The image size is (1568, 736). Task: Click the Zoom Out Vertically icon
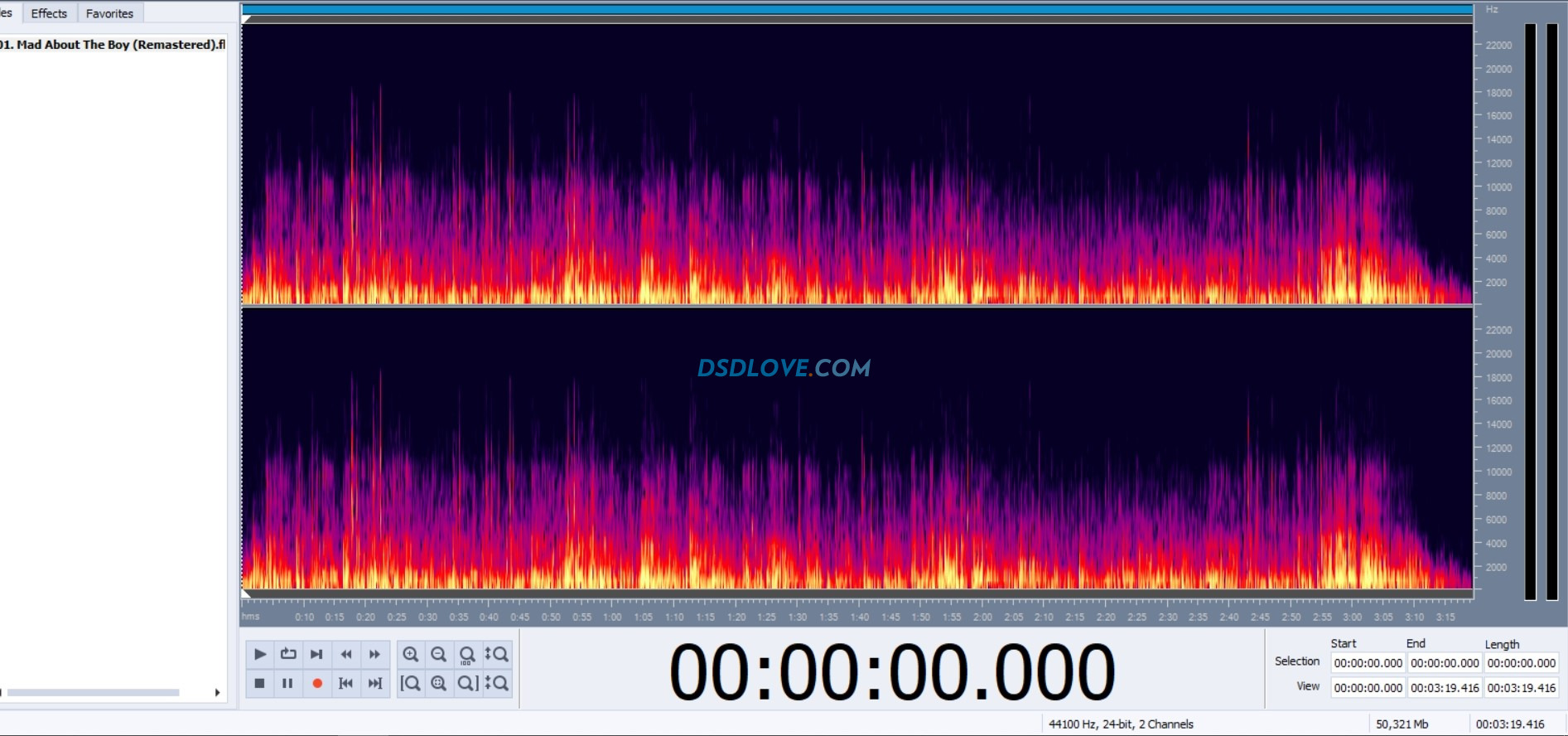(496, 683)
